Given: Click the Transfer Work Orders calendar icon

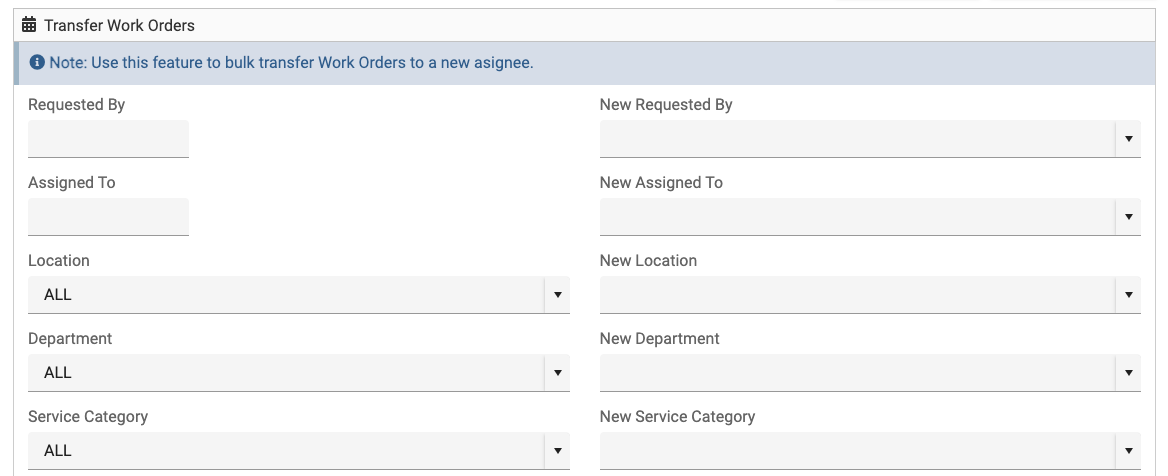Looking at the screenshot, I should (29, 25).
